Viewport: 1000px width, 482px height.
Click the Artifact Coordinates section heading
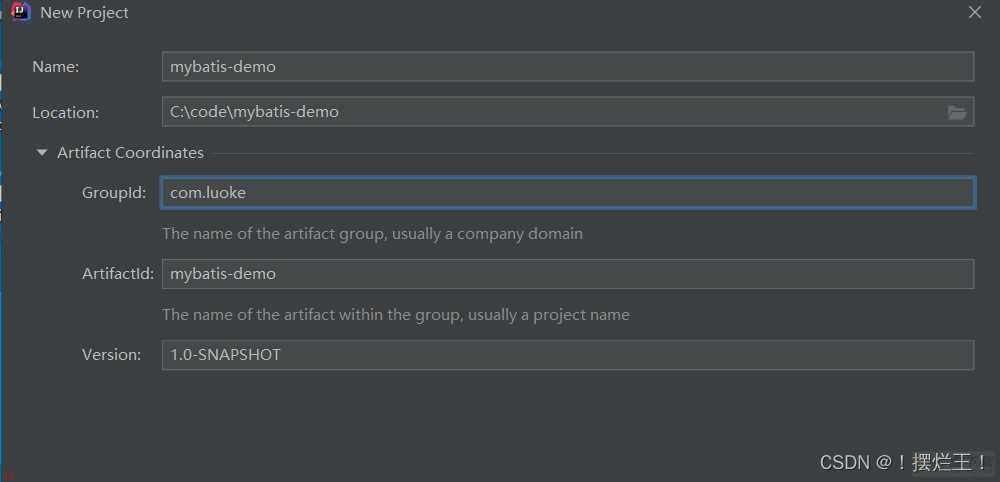point(130,153)
